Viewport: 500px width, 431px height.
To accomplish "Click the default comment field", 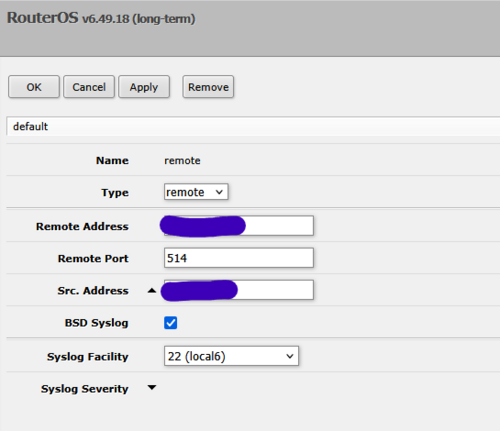I will point(253,126).
